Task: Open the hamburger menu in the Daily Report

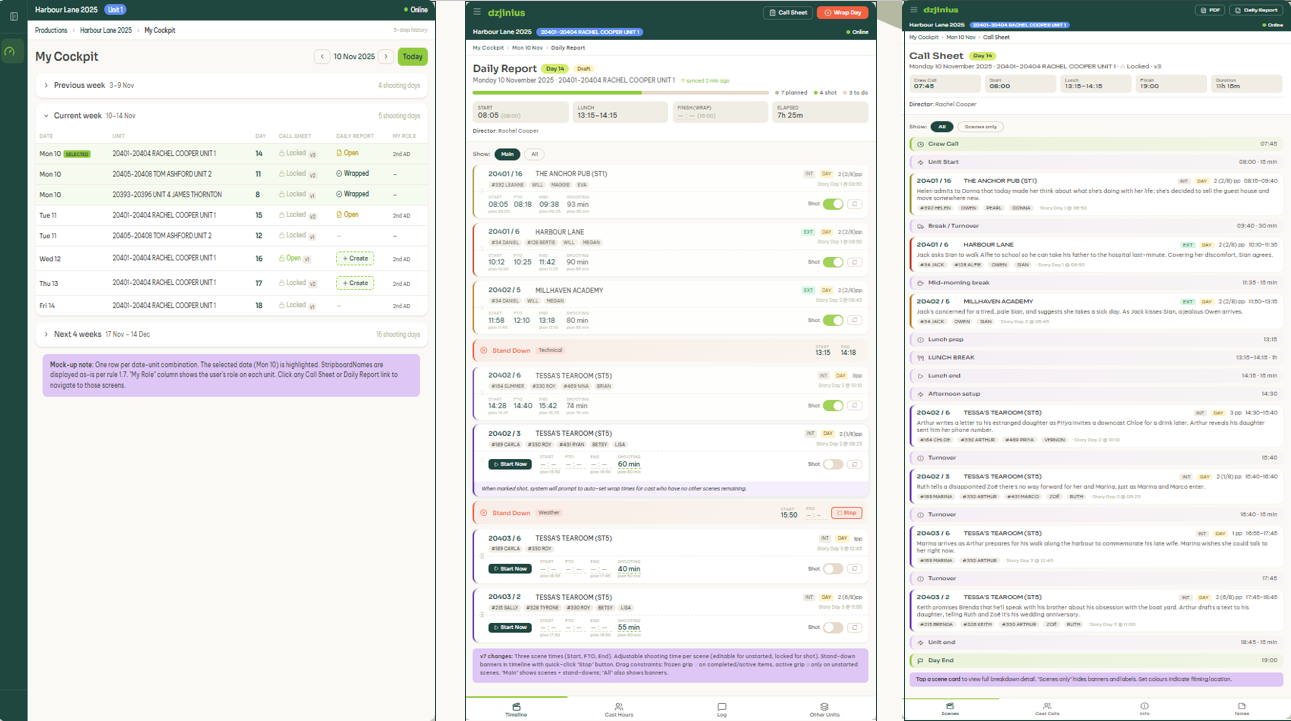Action: 477,13
